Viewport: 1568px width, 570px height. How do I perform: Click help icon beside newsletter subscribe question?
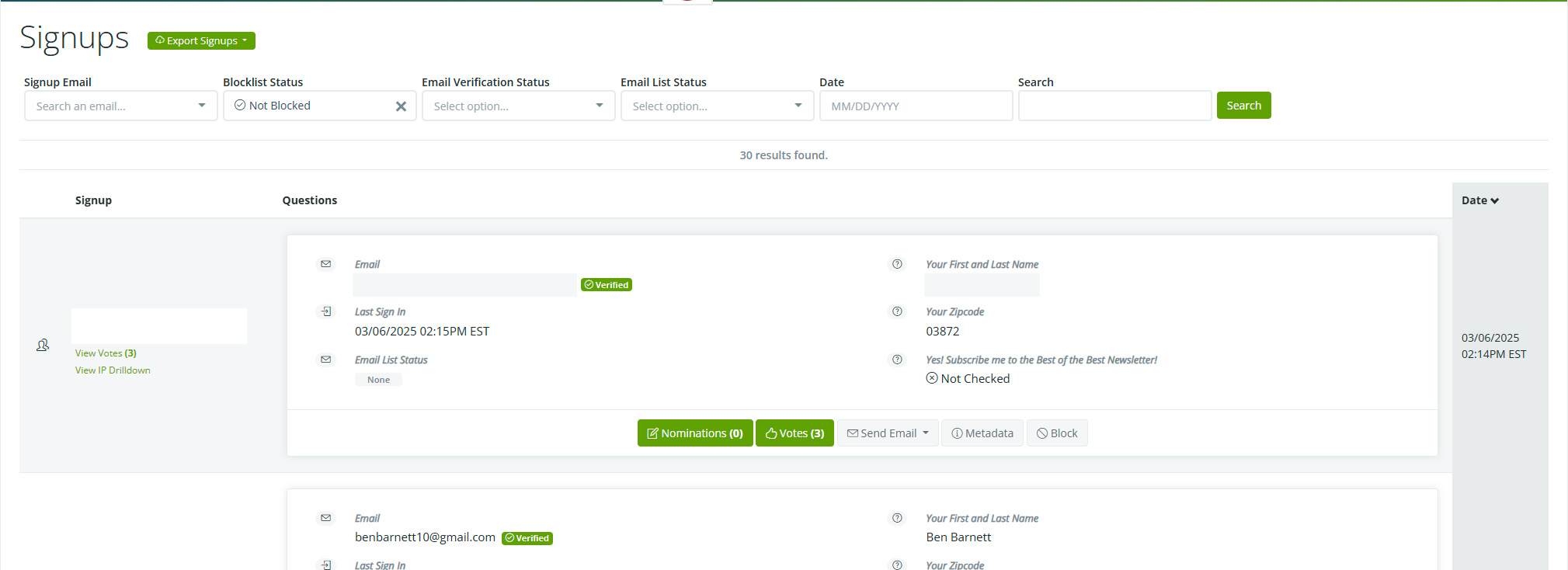897,360
